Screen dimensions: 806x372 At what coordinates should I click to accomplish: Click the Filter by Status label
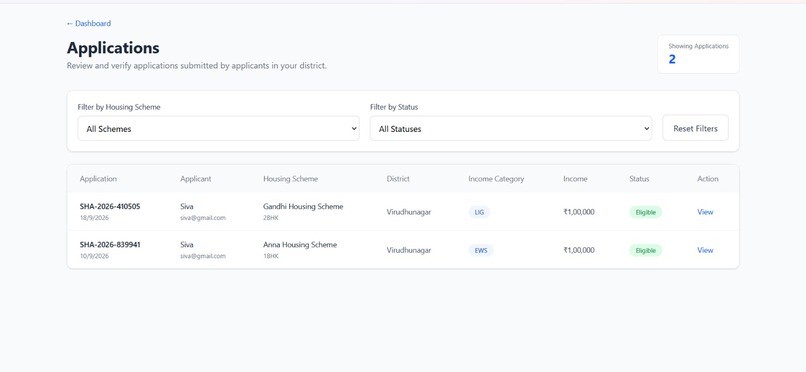[394, 107]
